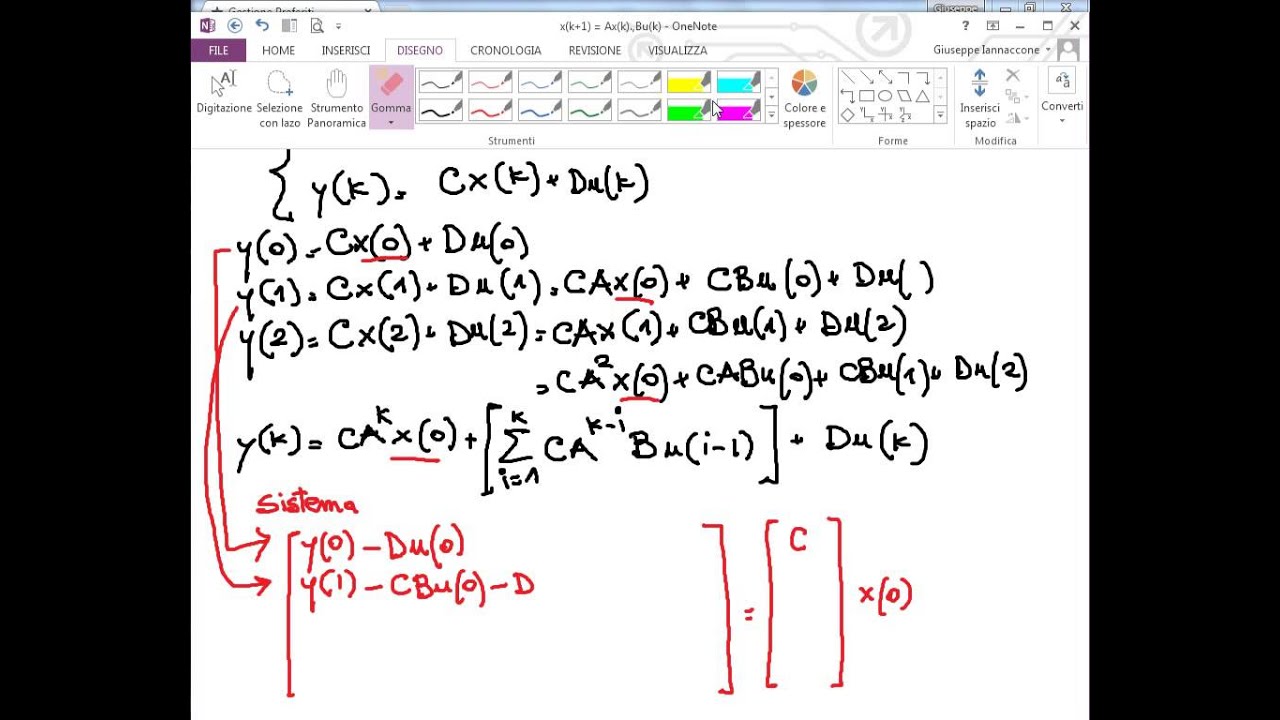Choose the triangle shape
The width and height of the screenshot is (1280, 720).
point(923,96)
